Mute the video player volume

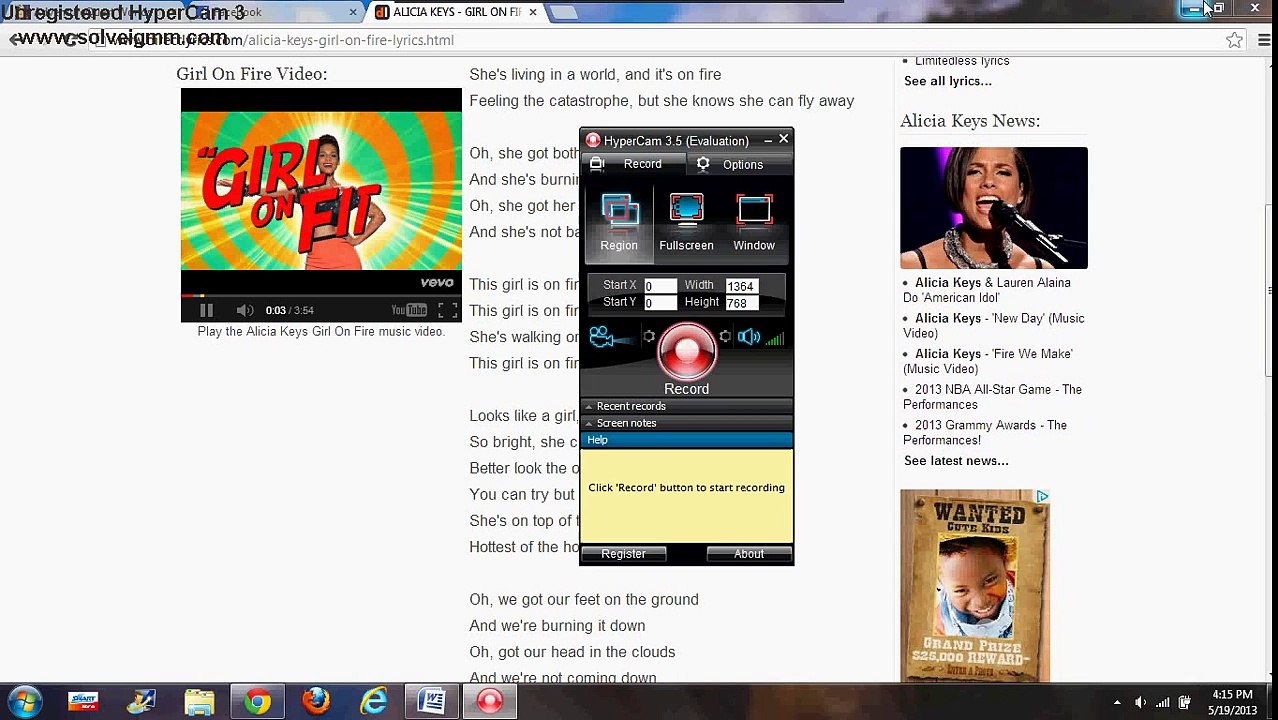pyautogui.click(x=245, y=310)
